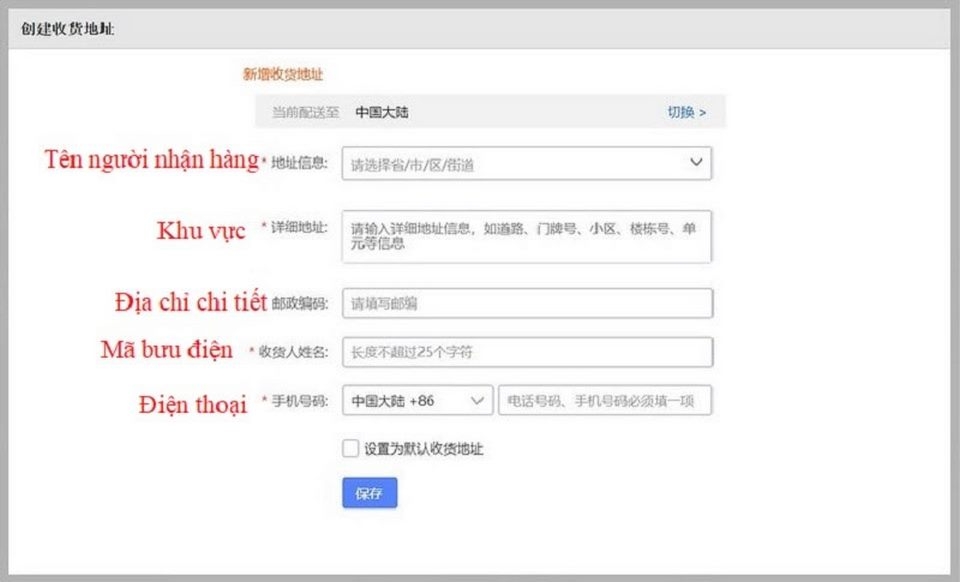Image resolution: width=960 pixels, height=582 pixels.
Task: Expand the 中国大陆 +86 country code dropdown
Action: pos(415,400)
